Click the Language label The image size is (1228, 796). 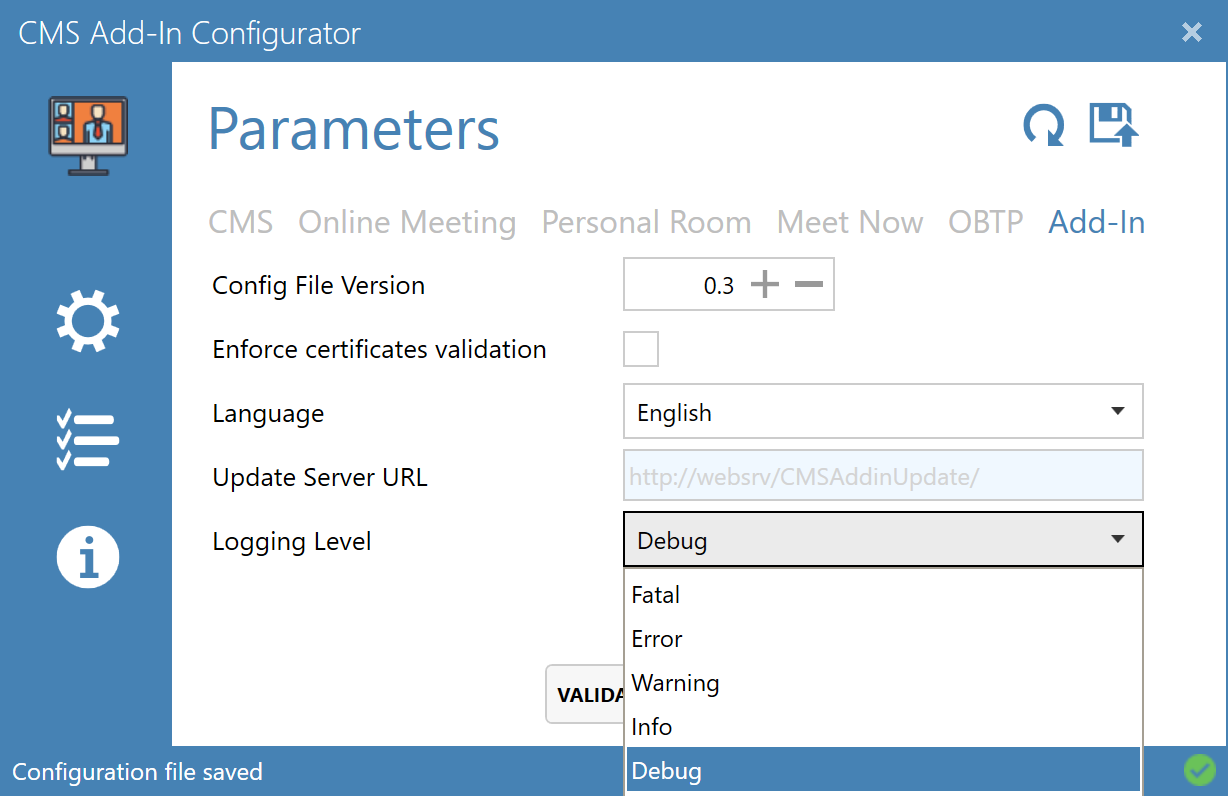268,414
